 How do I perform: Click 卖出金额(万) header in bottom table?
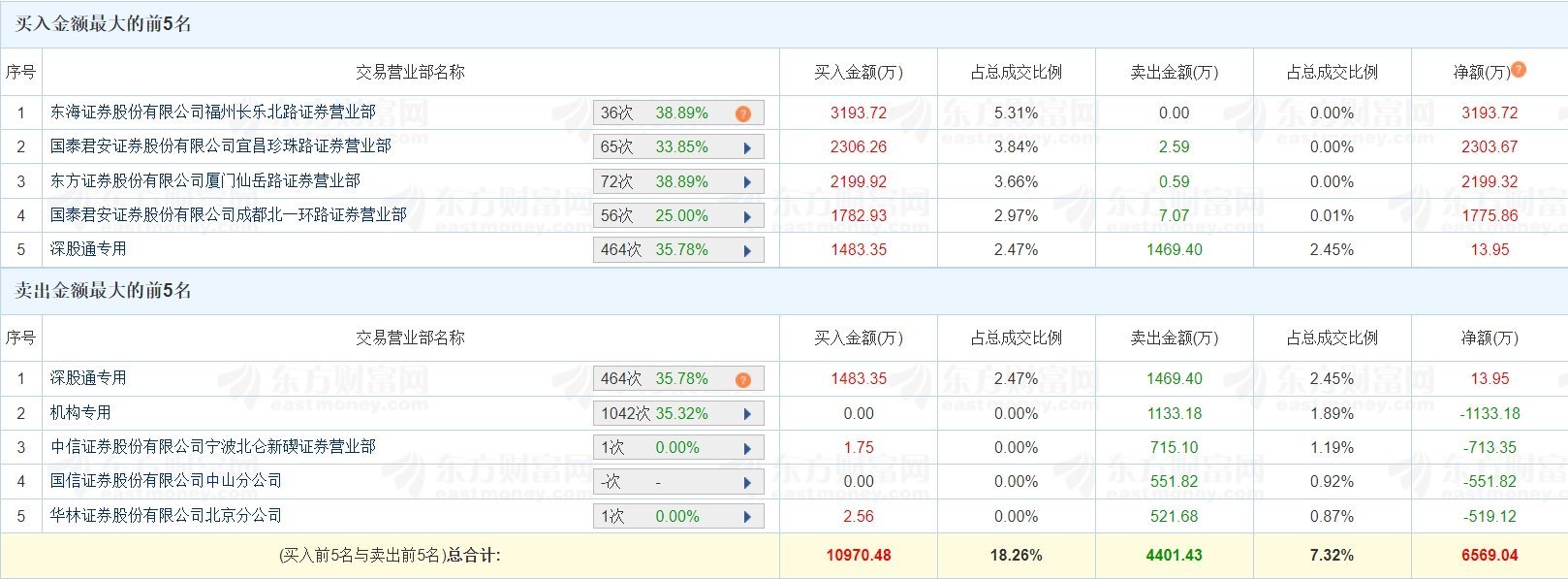click(1175, 338)
